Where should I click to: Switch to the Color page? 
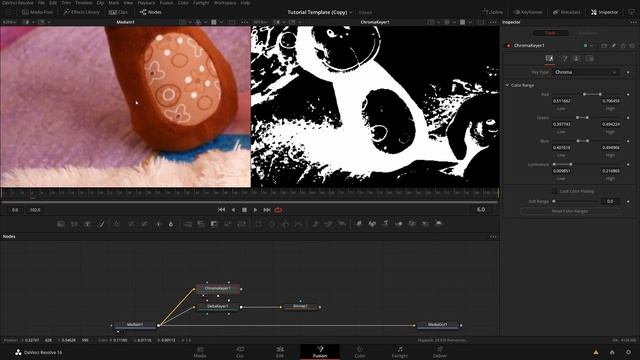click(360, 352)
